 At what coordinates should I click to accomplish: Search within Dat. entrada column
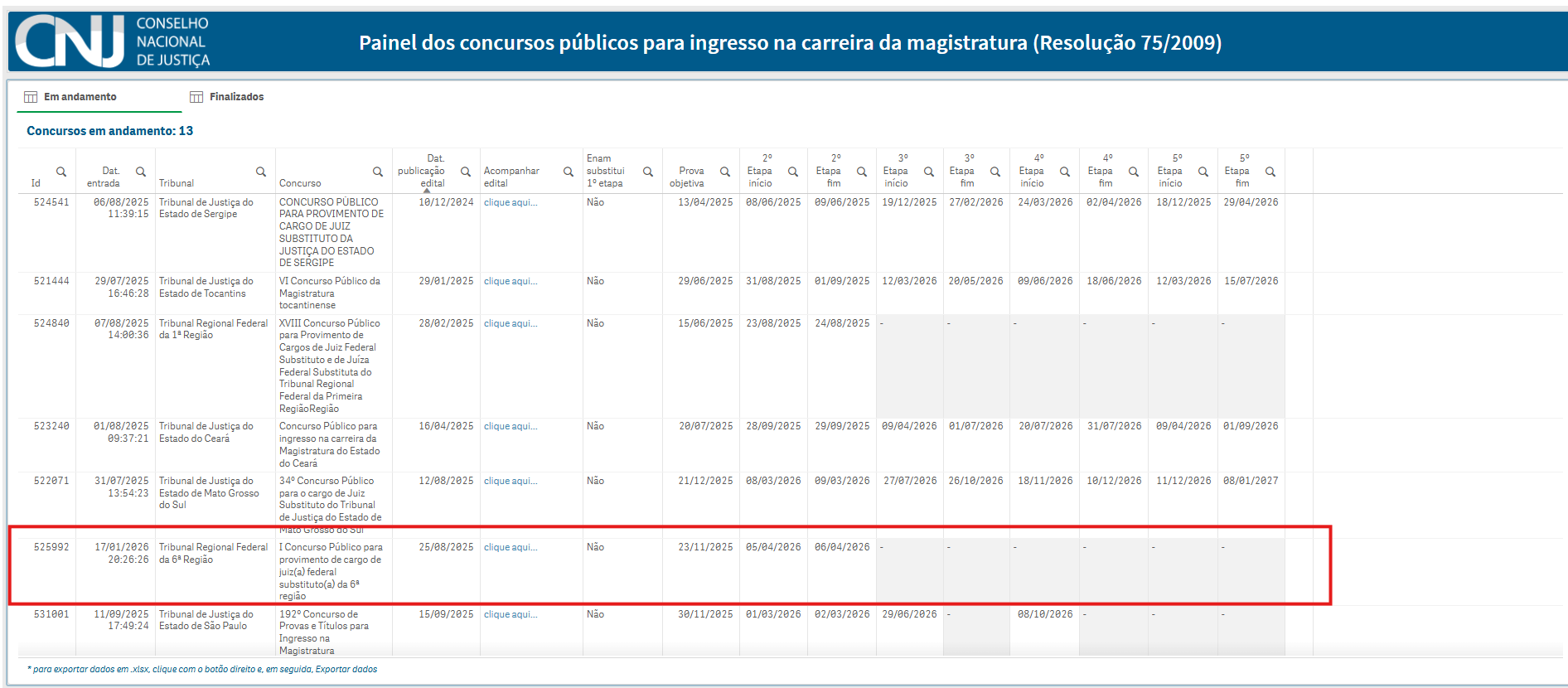point(141,172)
